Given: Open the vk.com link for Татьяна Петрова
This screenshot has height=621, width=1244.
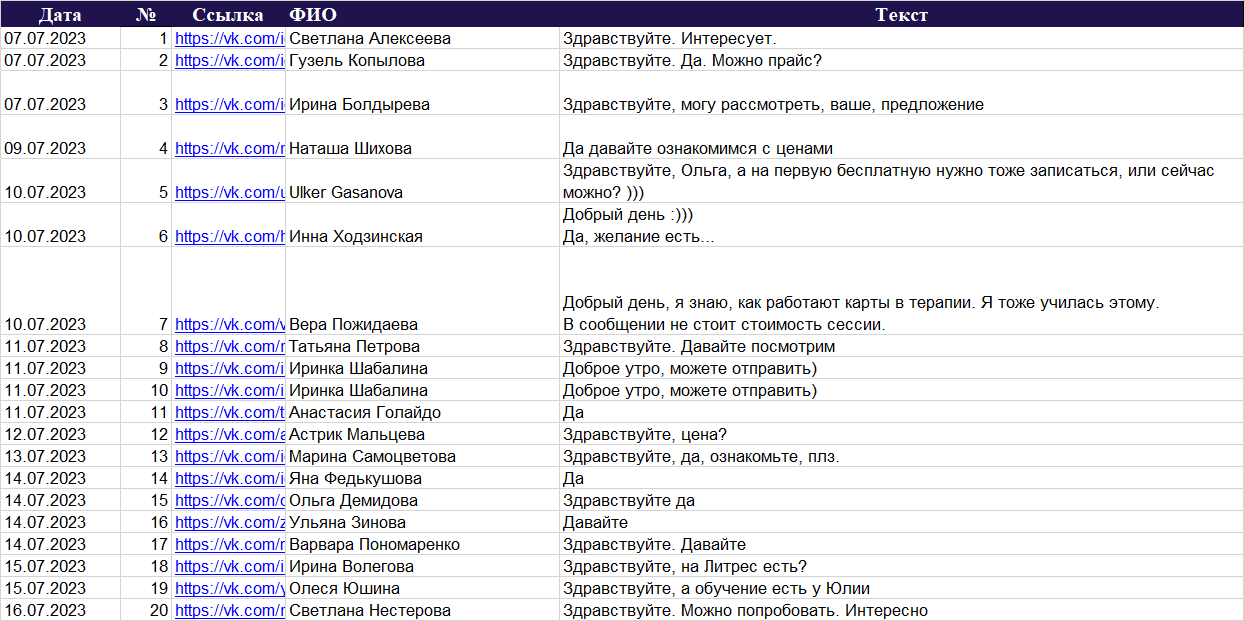Looking at the screenshot, I should click(x=229, y=346).
